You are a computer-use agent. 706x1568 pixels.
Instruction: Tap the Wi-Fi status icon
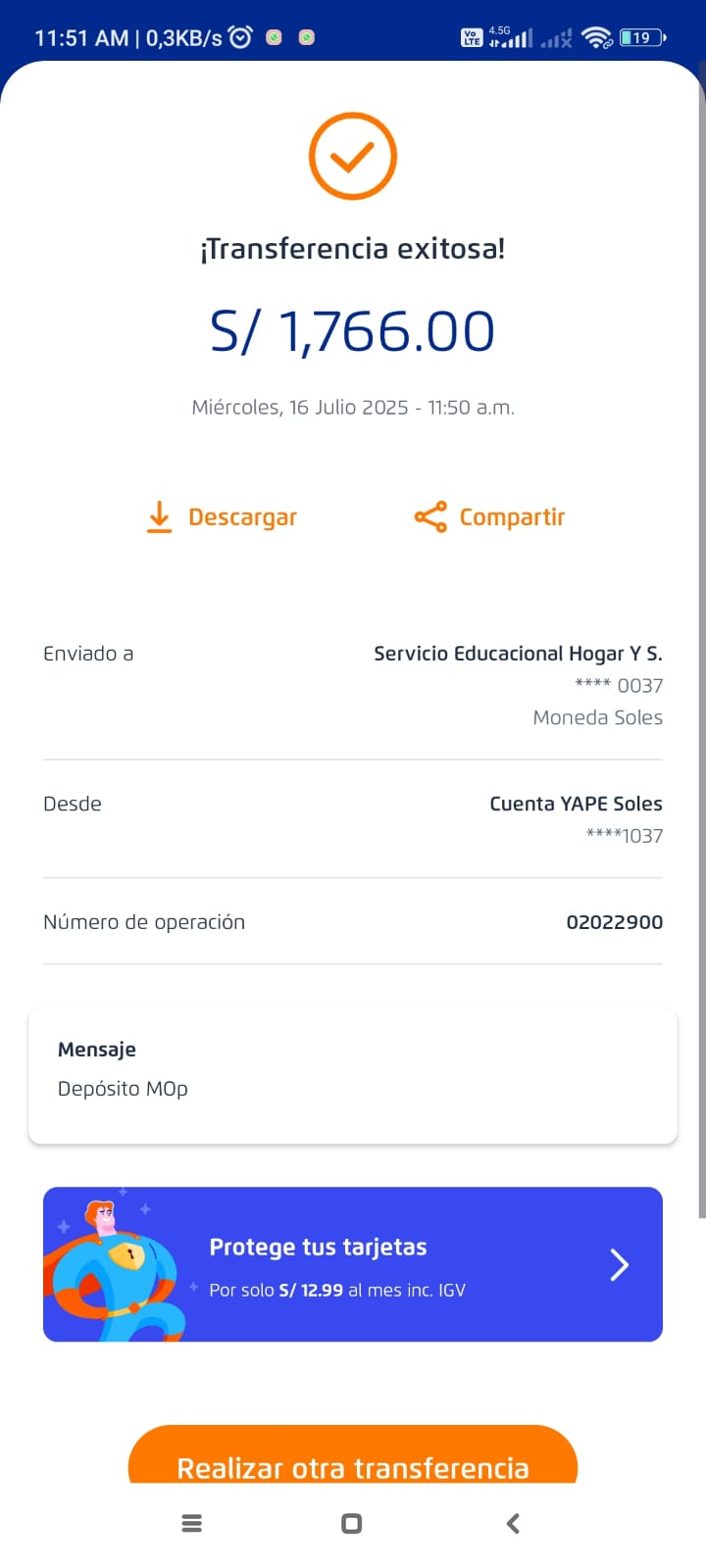point(595,37)
